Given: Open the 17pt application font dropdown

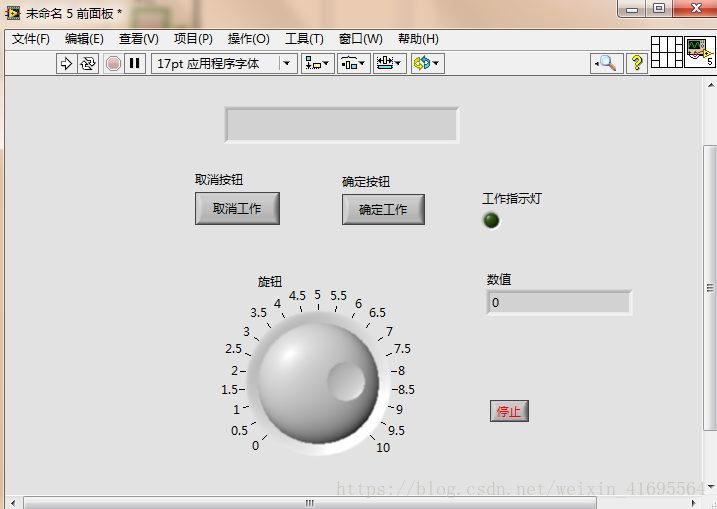Looking at the screenshot, I should point(224,63).
